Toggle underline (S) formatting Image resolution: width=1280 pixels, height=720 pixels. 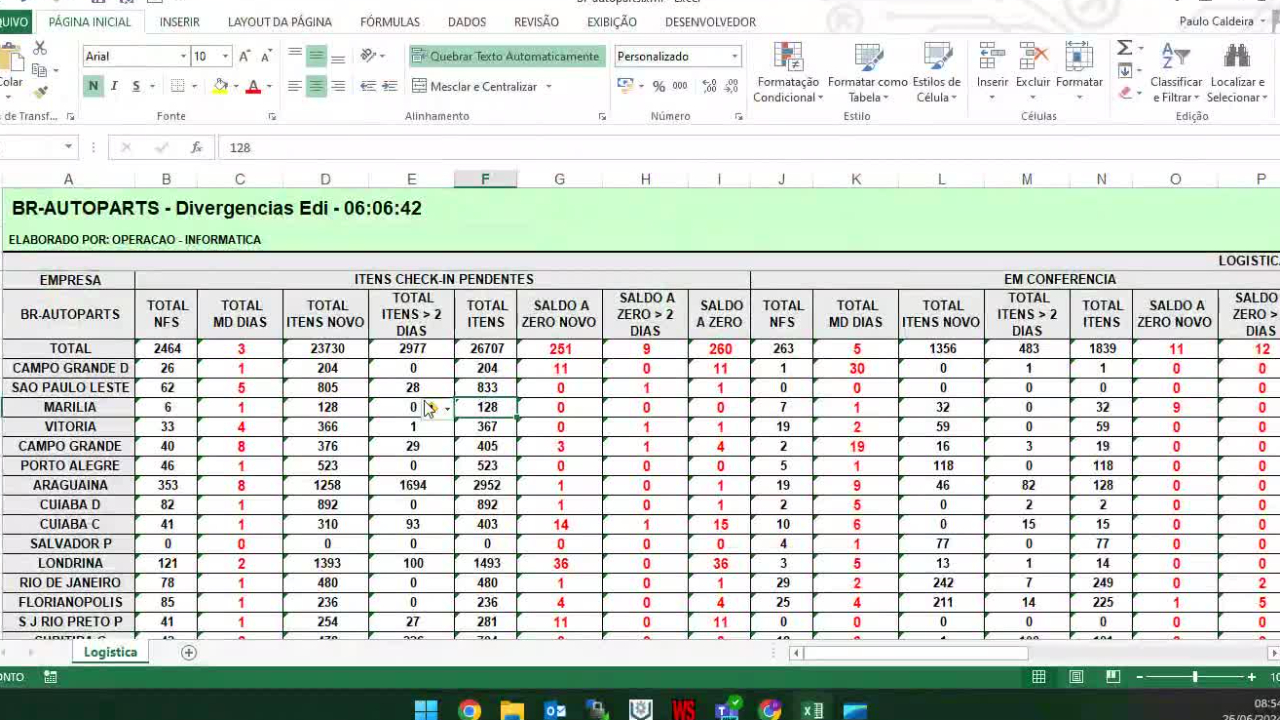click(x=134, y=87)
